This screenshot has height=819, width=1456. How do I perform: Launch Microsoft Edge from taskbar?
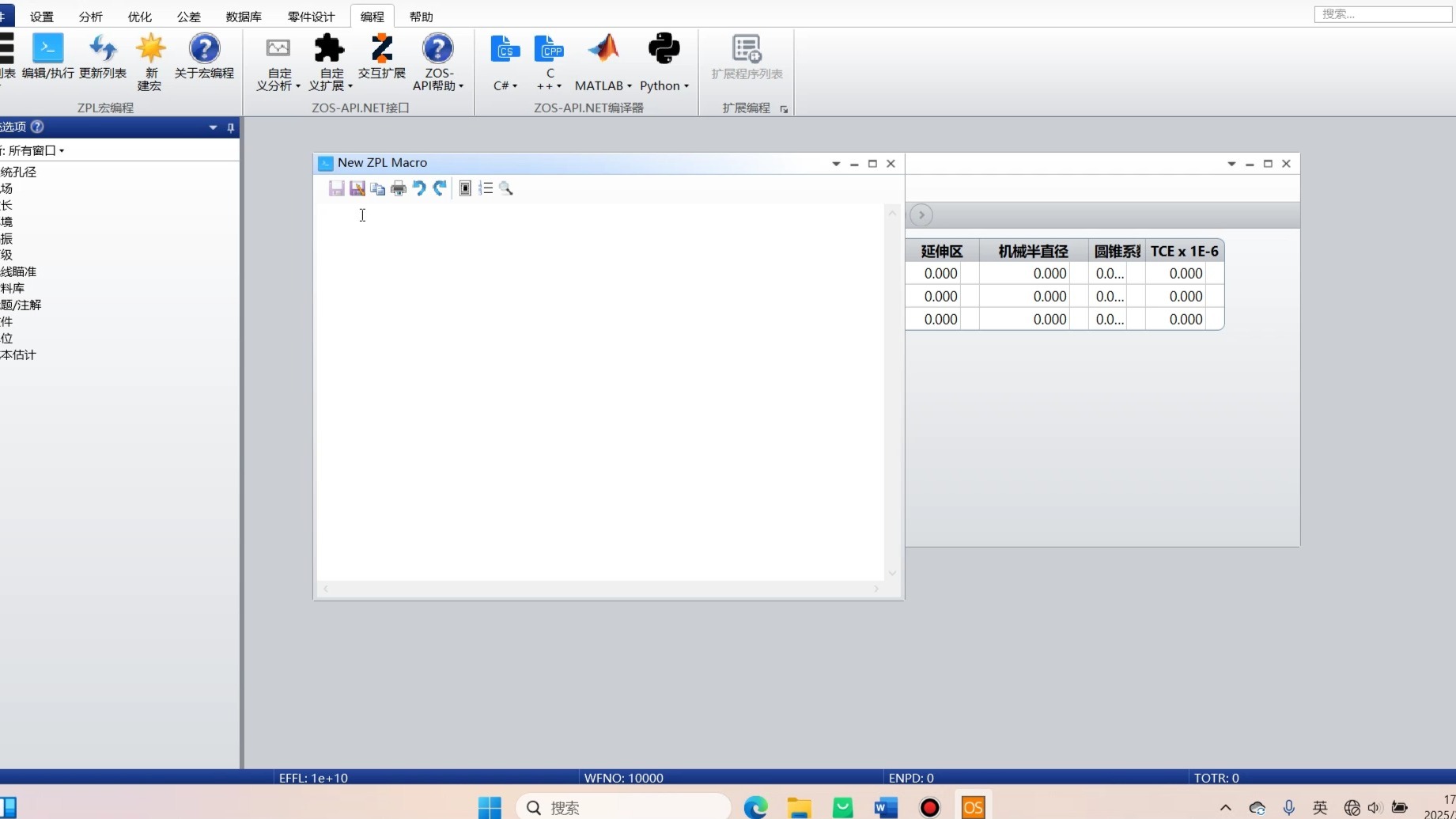click(755, 807)
